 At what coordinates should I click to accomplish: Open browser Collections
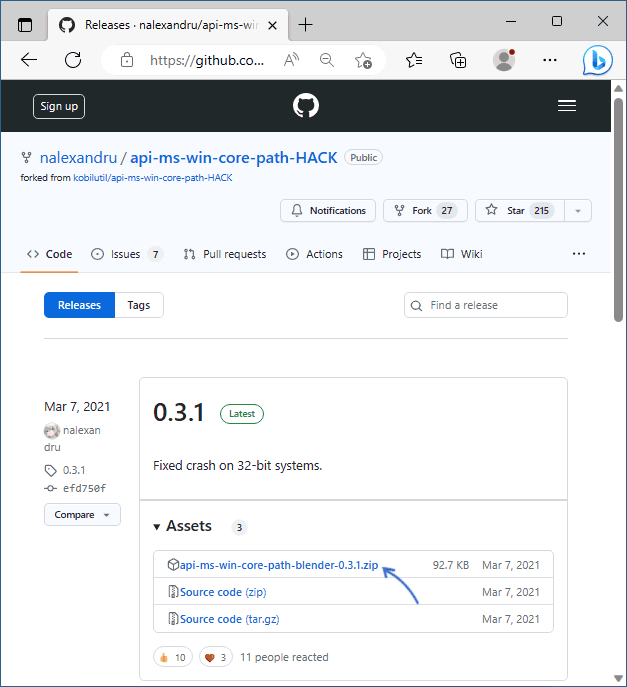458,60
